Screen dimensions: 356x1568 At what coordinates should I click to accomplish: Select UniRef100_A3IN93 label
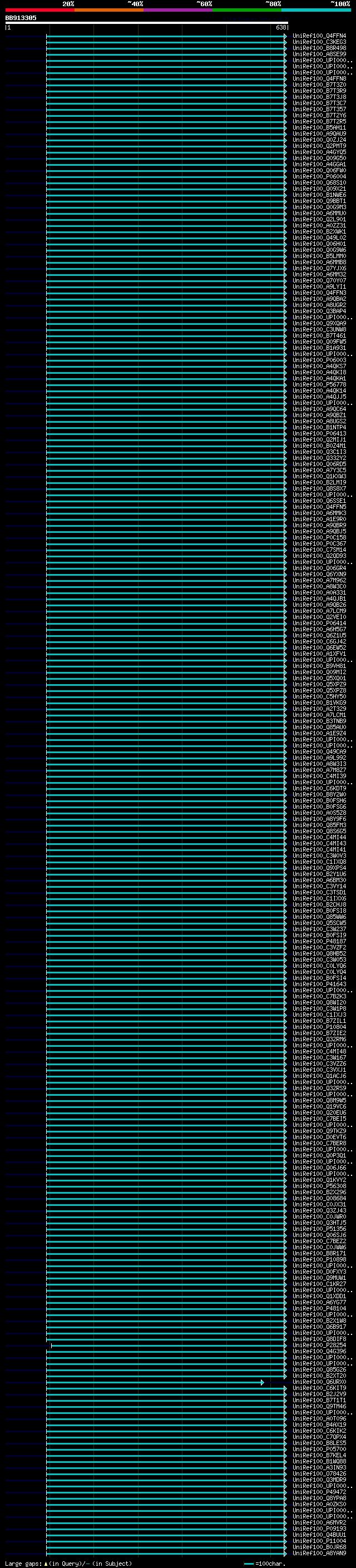click(x=319, y=1467)
